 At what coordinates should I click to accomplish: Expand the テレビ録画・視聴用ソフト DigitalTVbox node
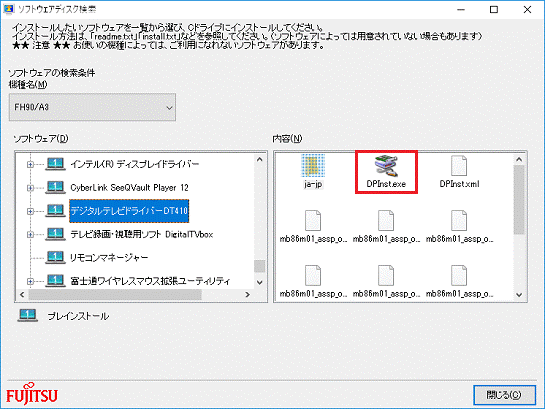pyautogui.click(x=30, y=234)
